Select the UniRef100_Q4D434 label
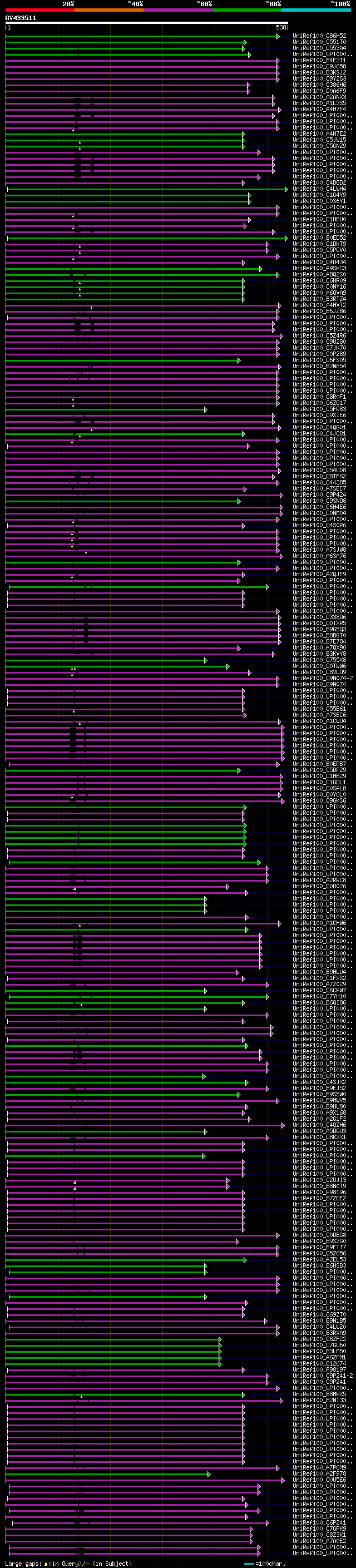356x1568 pixels. click(319, 263)
